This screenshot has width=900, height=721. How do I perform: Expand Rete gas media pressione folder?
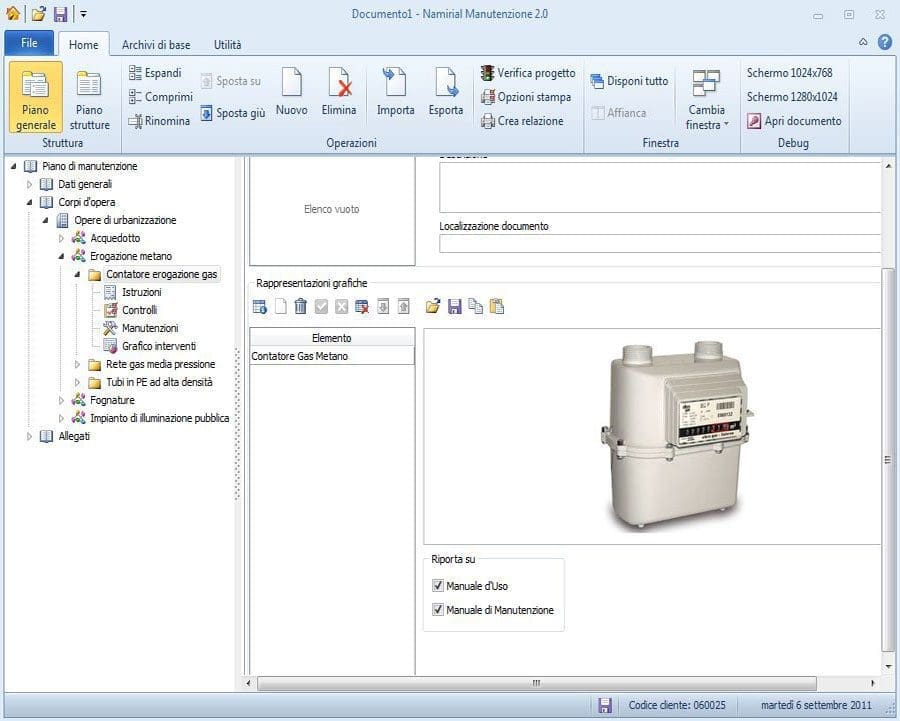(x=78, y=364)
